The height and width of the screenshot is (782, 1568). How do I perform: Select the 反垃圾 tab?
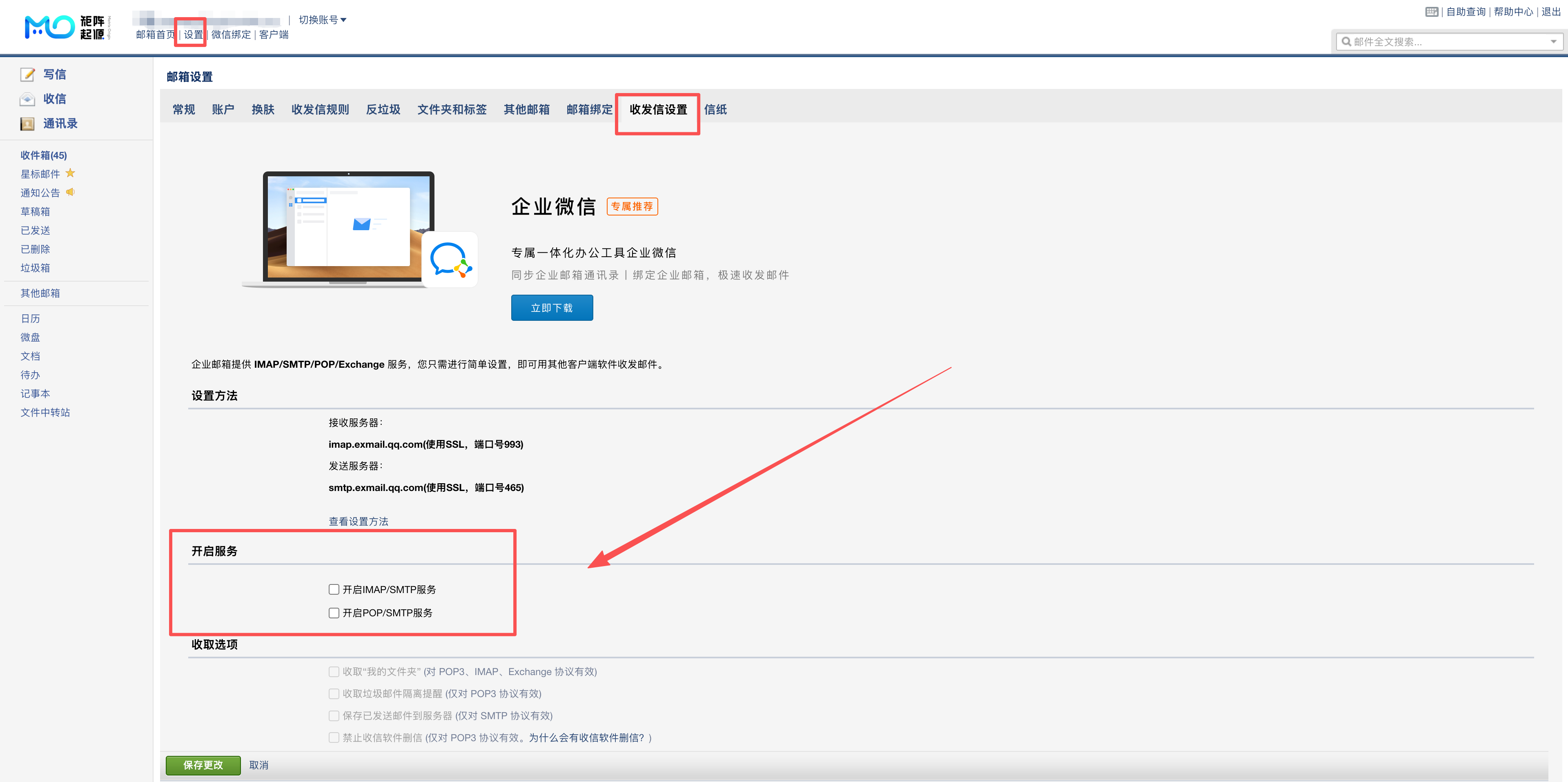pos(383,109)
